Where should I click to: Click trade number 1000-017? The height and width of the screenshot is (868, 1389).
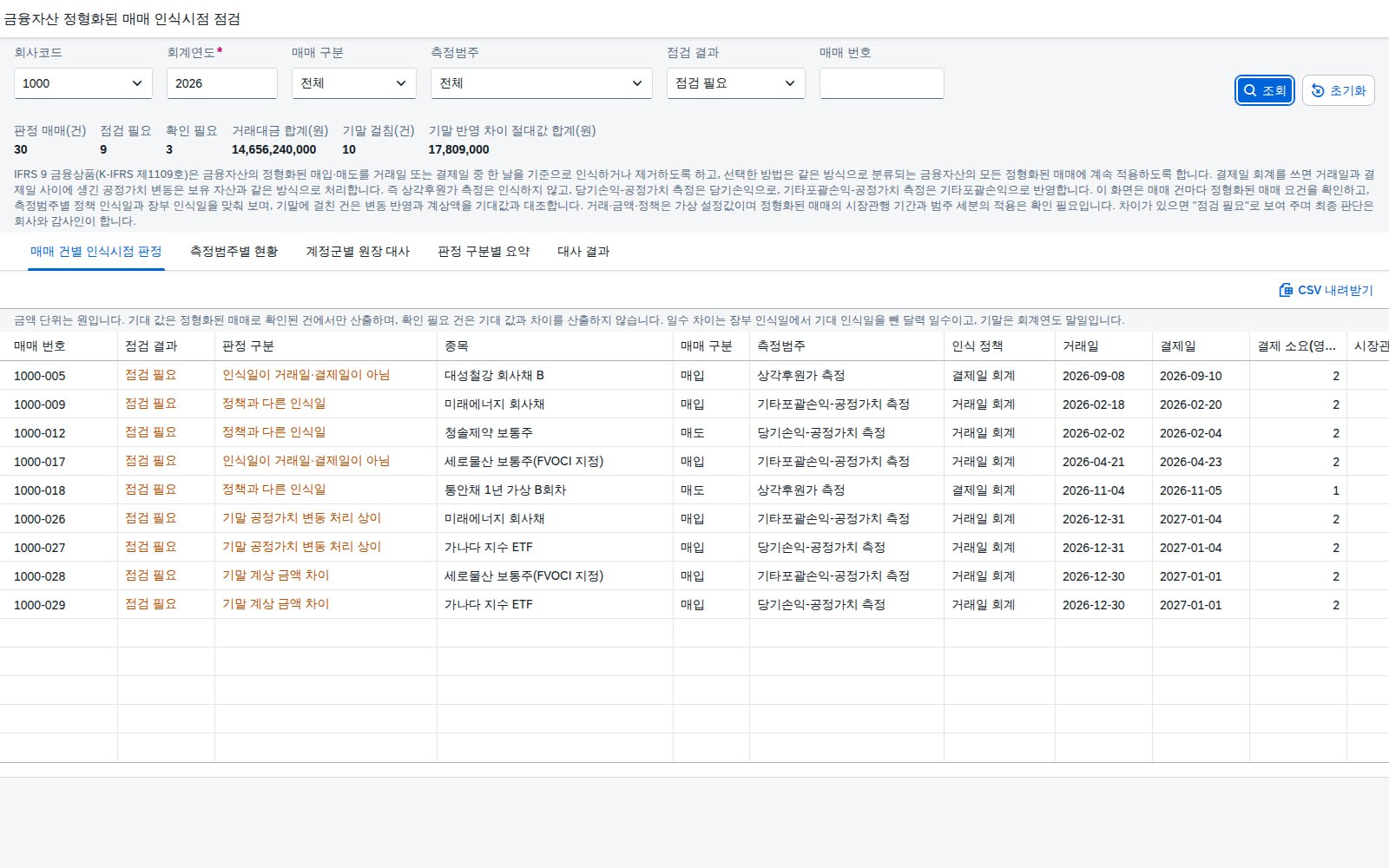coord(40,462)
